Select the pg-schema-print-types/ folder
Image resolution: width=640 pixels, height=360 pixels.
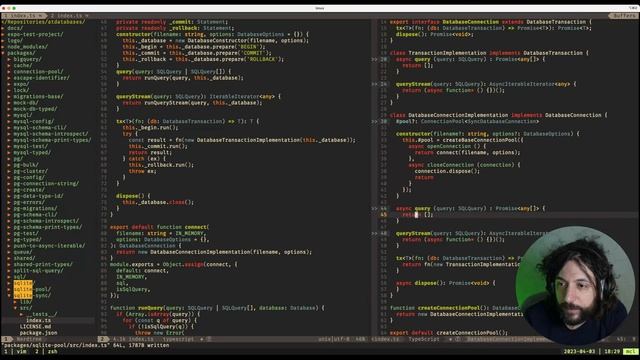(48, 227)
